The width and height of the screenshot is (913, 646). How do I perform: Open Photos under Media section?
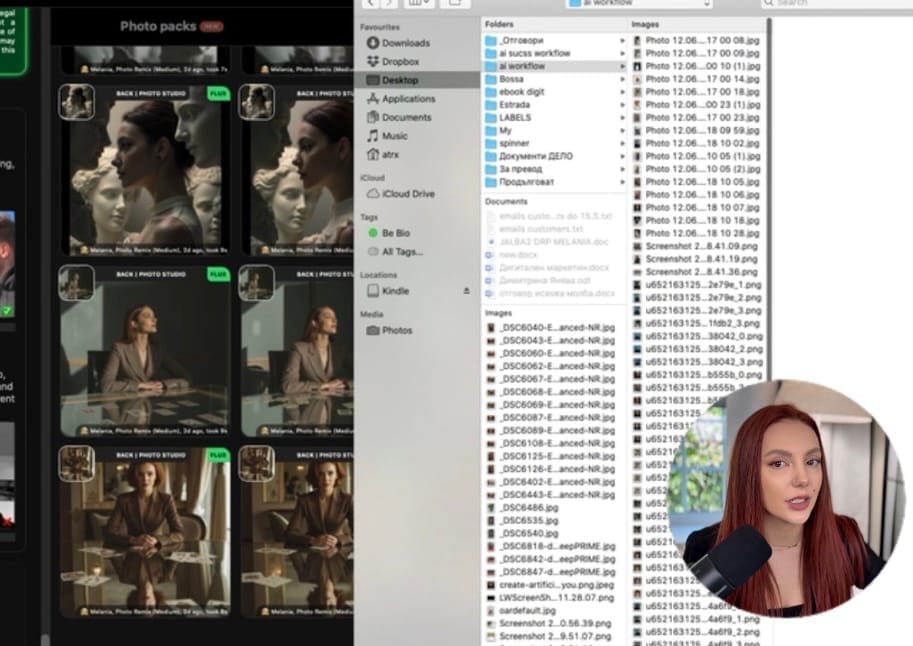pos(396,330)
